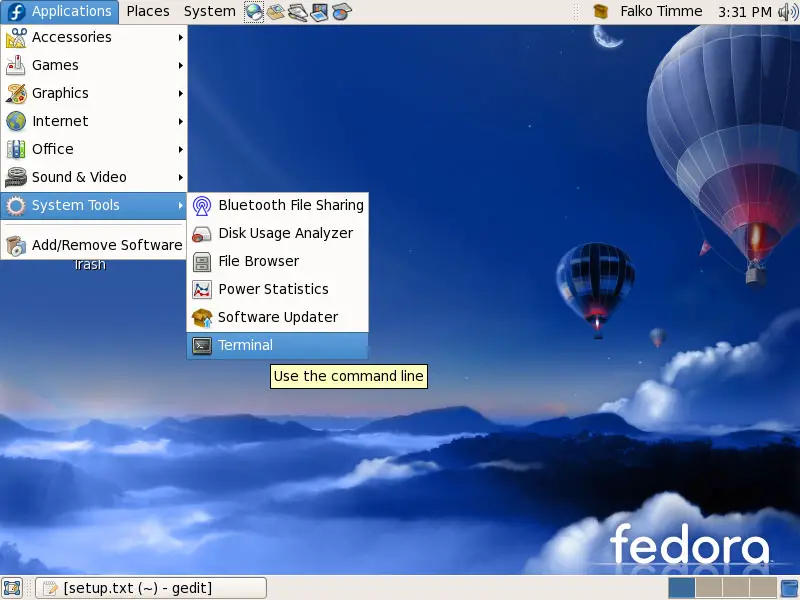Screen dimensions: 800x600
Task: Expand the Internet submenu
Action: coord(94,121)
